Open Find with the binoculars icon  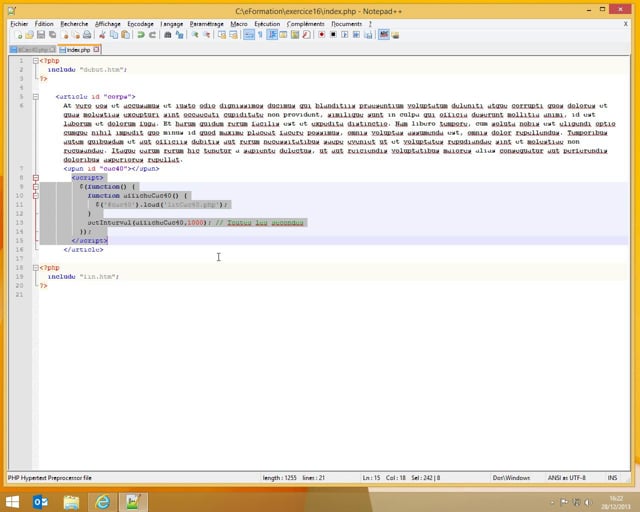click(168, 35)
